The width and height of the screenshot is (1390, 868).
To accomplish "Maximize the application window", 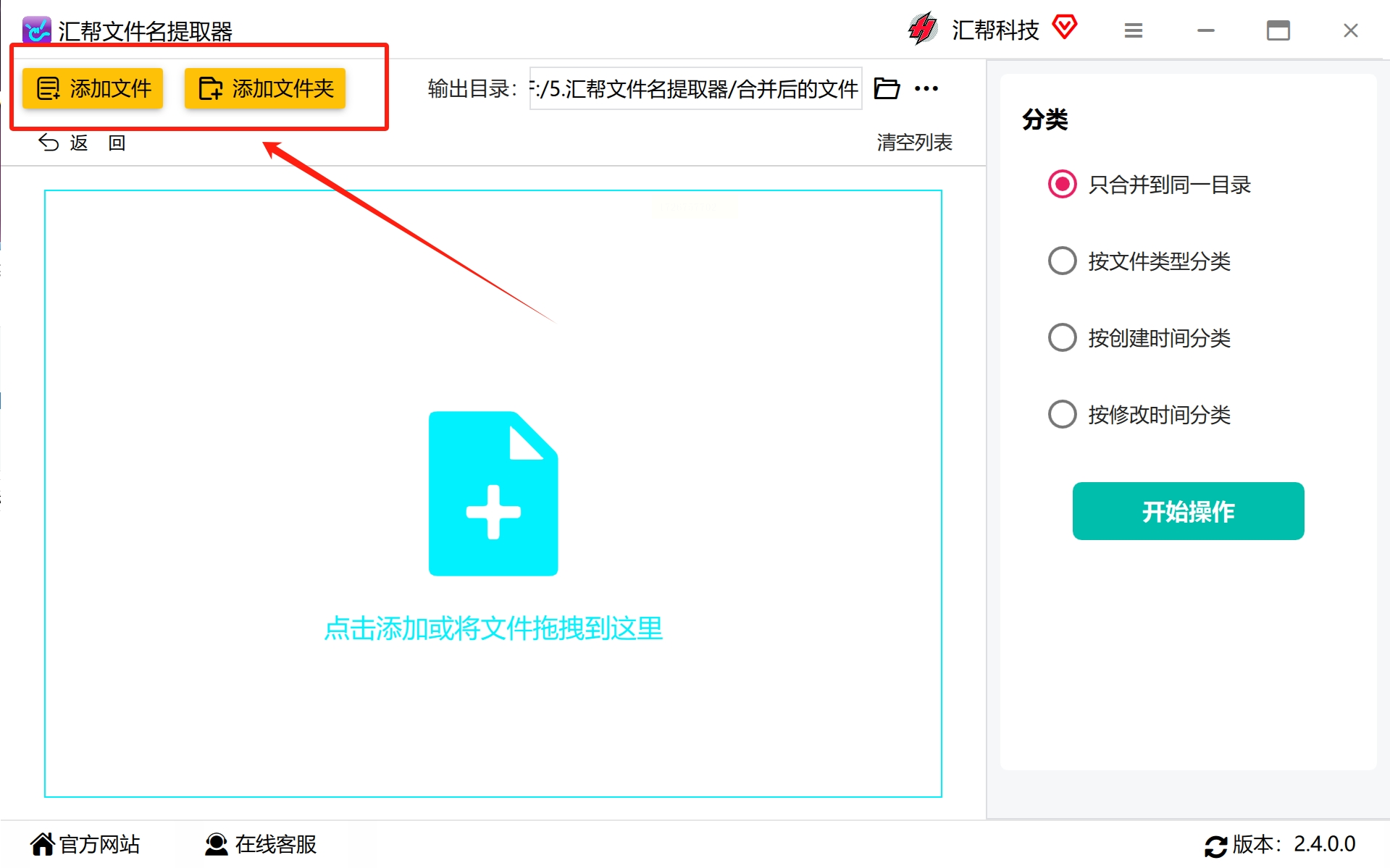I will click(x=1278, y=30).
